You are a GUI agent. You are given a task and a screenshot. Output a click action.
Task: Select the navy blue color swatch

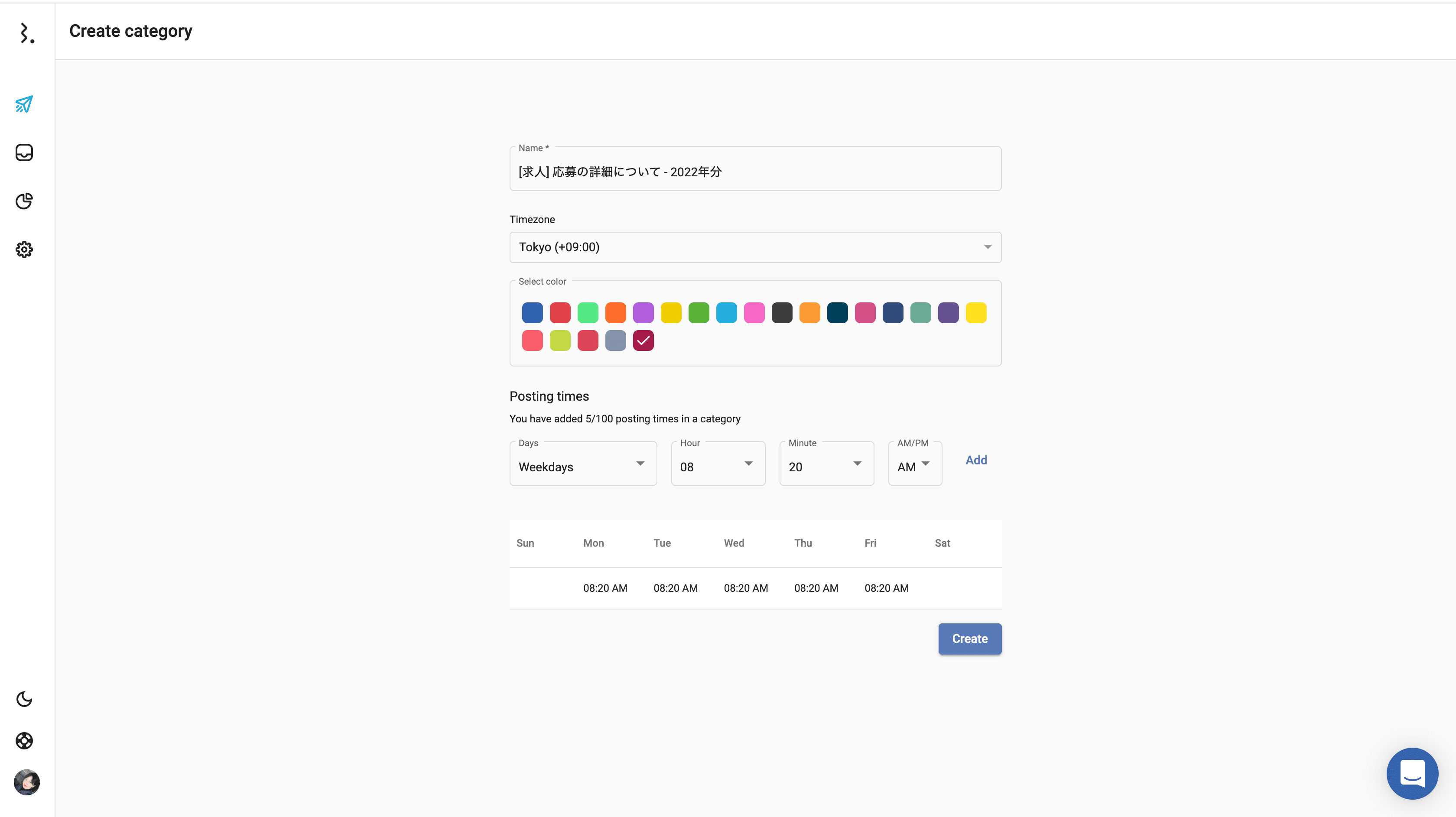tap(893, 312)
